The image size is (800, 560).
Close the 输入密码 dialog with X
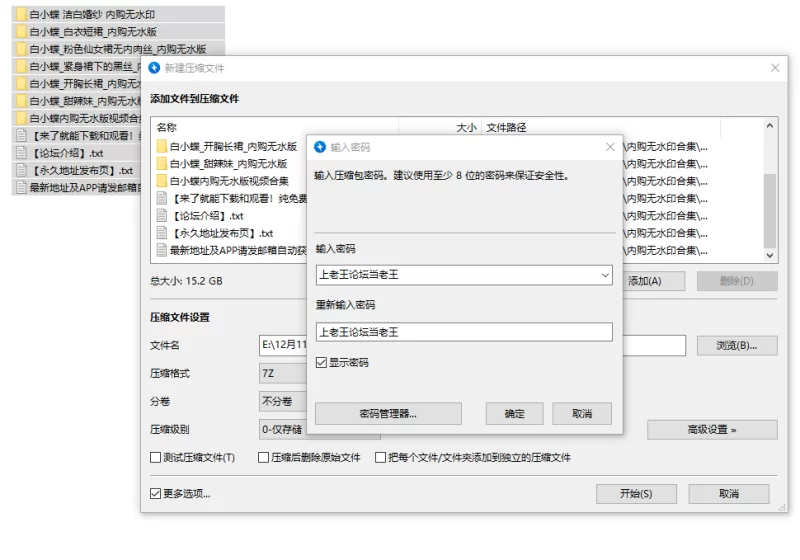610,147
